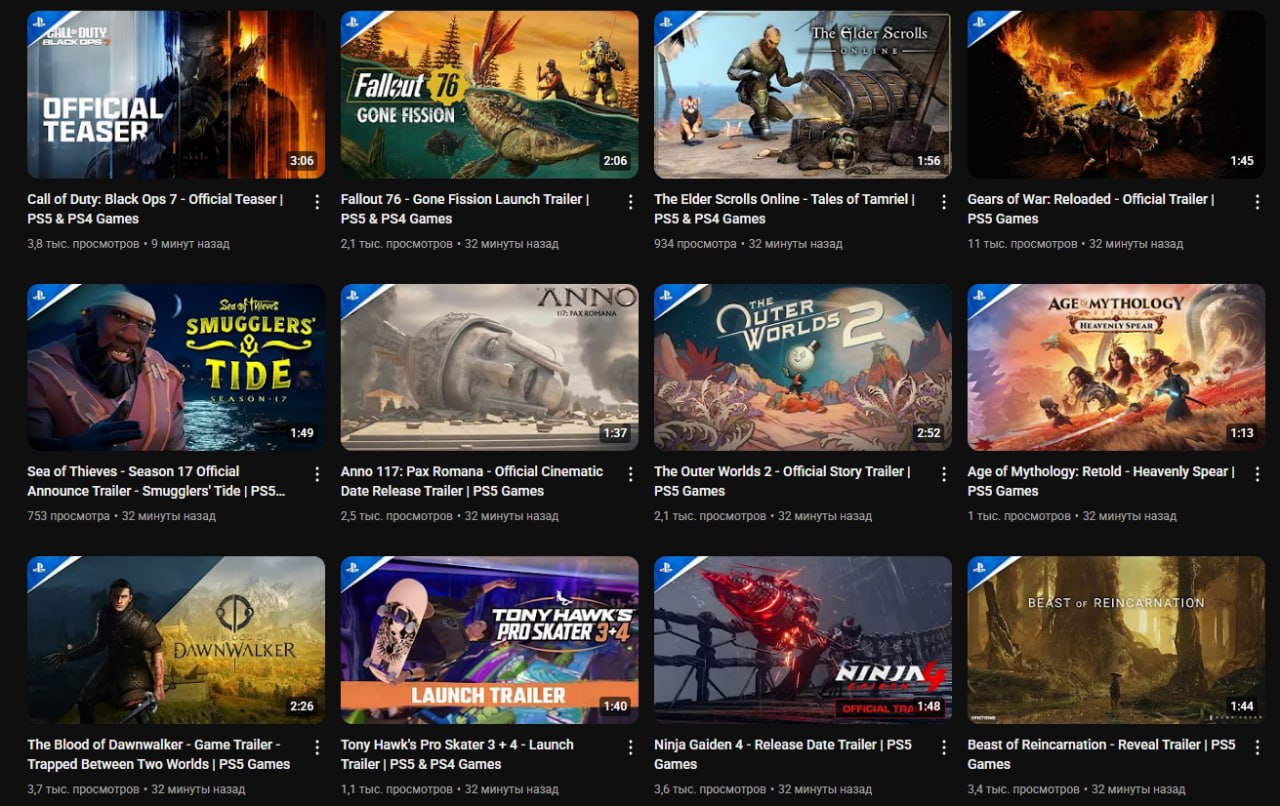
Task: Click the "2,5 тыс. просмотров" view count
Action: tap(397, 516)
